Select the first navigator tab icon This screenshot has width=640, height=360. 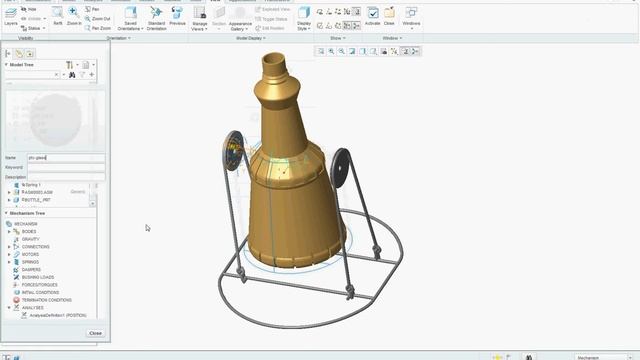8,53
